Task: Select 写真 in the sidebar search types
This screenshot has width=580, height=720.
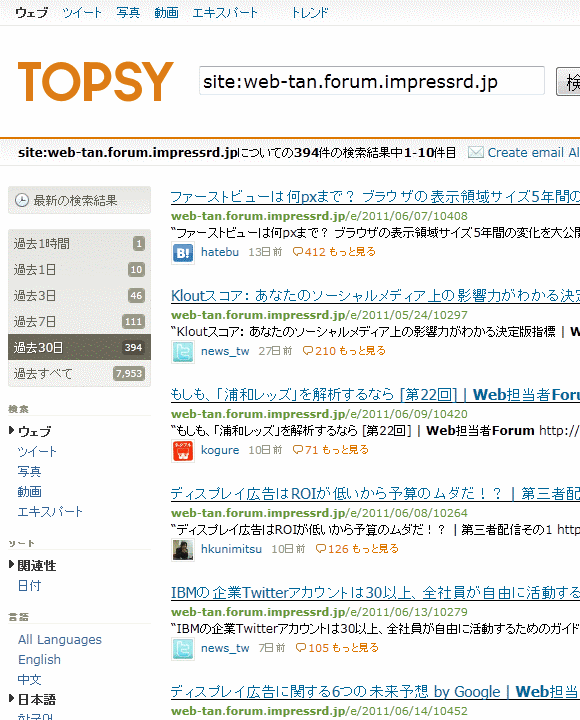Action: (29, 472)
